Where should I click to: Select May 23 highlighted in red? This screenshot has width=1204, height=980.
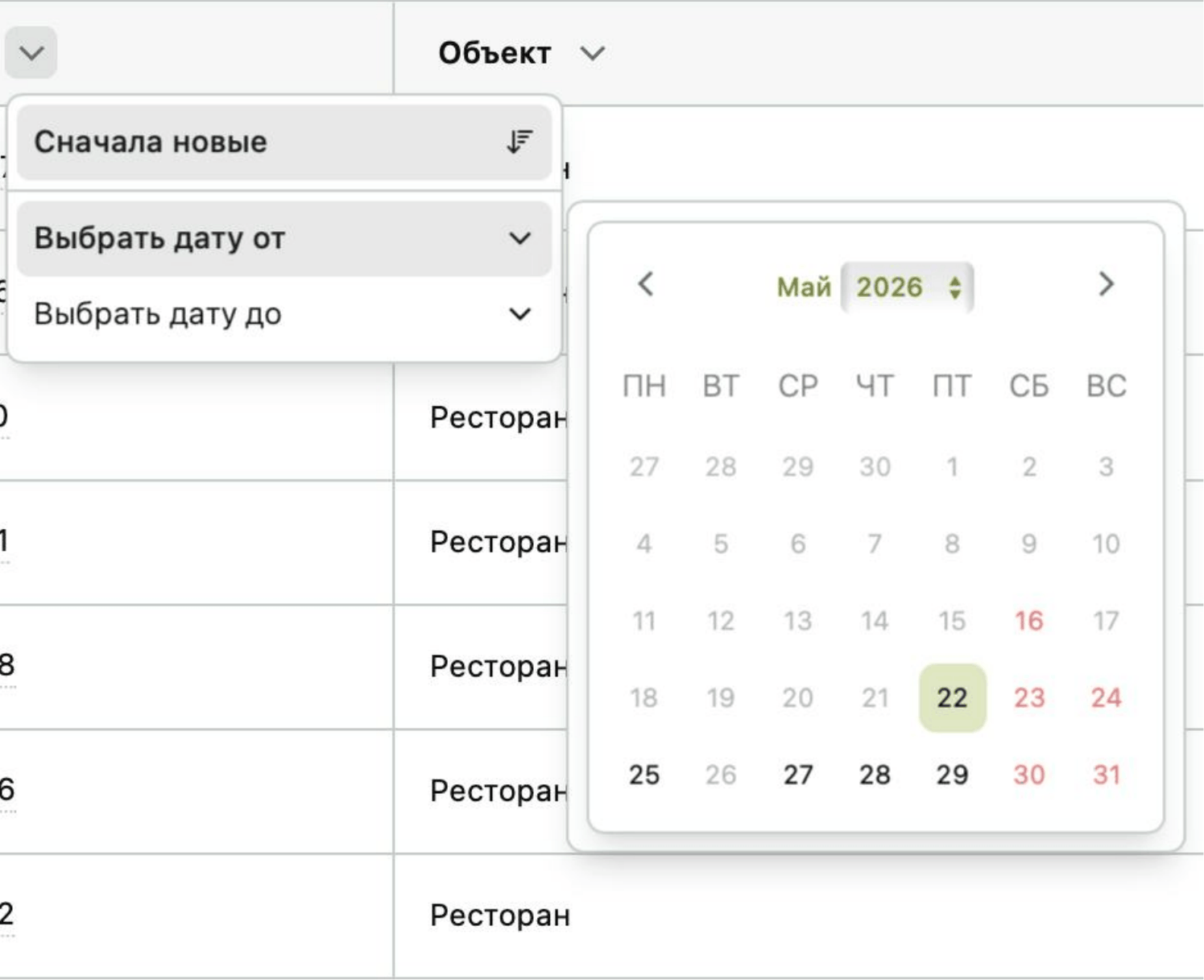1029,698
